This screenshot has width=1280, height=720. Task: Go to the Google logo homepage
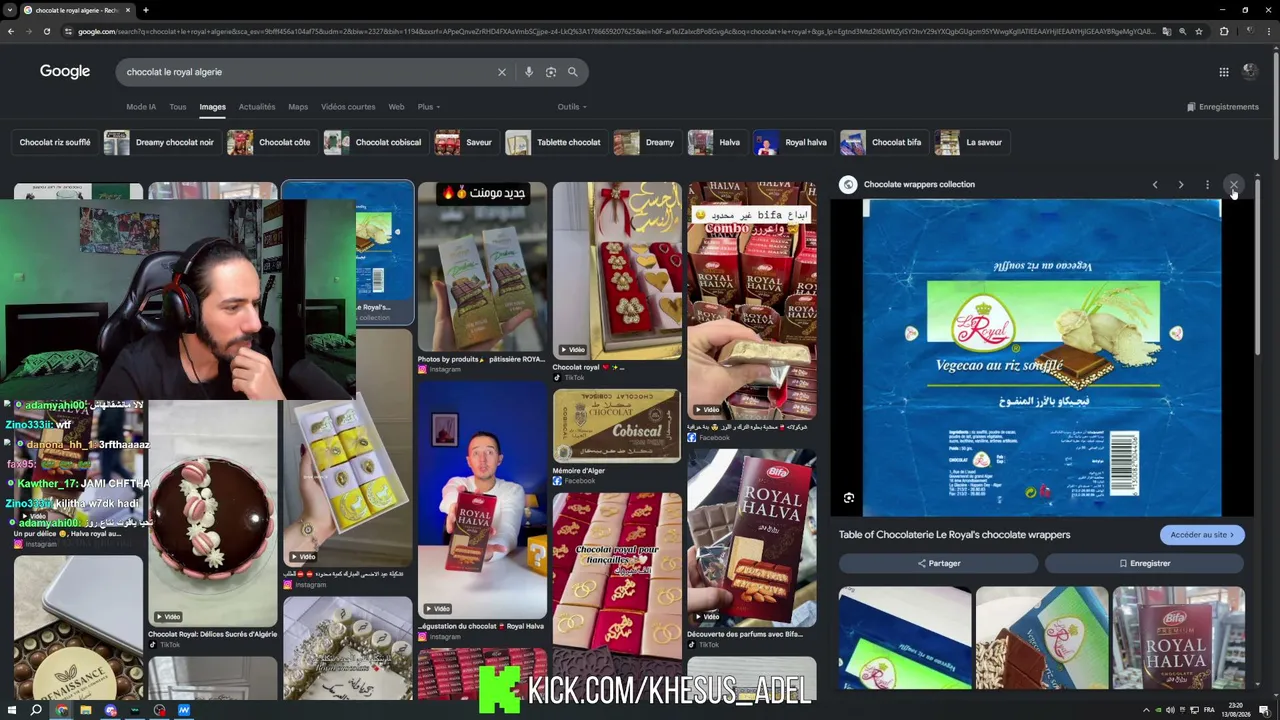pos(65,72)
